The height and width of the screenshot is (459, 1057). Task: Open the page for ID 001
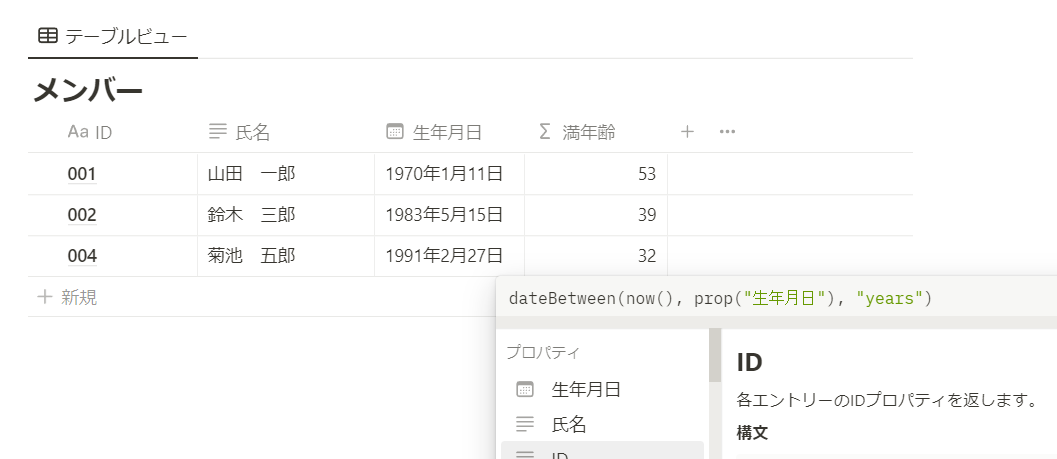[x=82, y=175]
